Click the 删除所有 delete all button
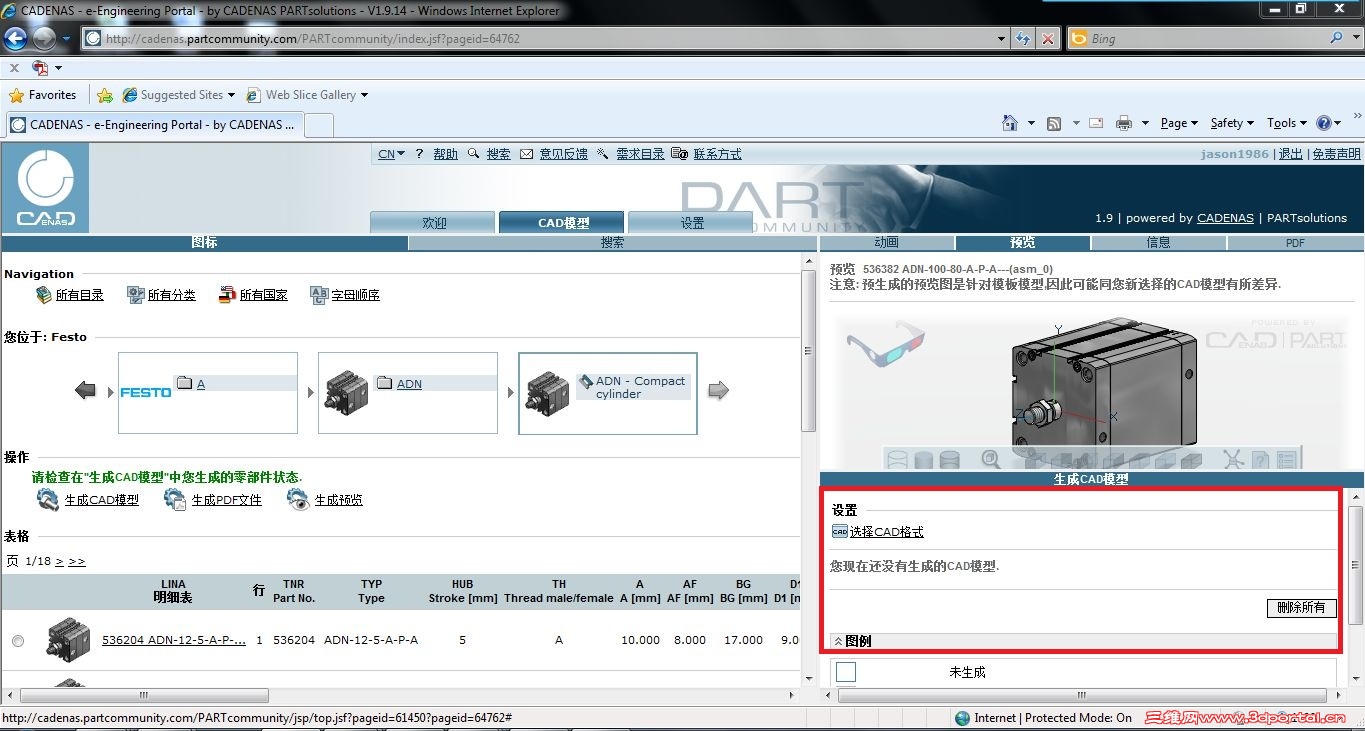This screenshot has width=1365, height=731. coord(1301,607)
